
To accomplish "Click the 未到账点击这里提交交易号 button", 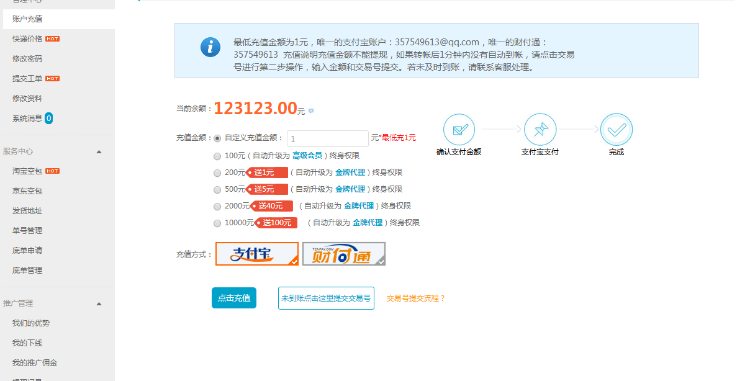I will 326,298.
